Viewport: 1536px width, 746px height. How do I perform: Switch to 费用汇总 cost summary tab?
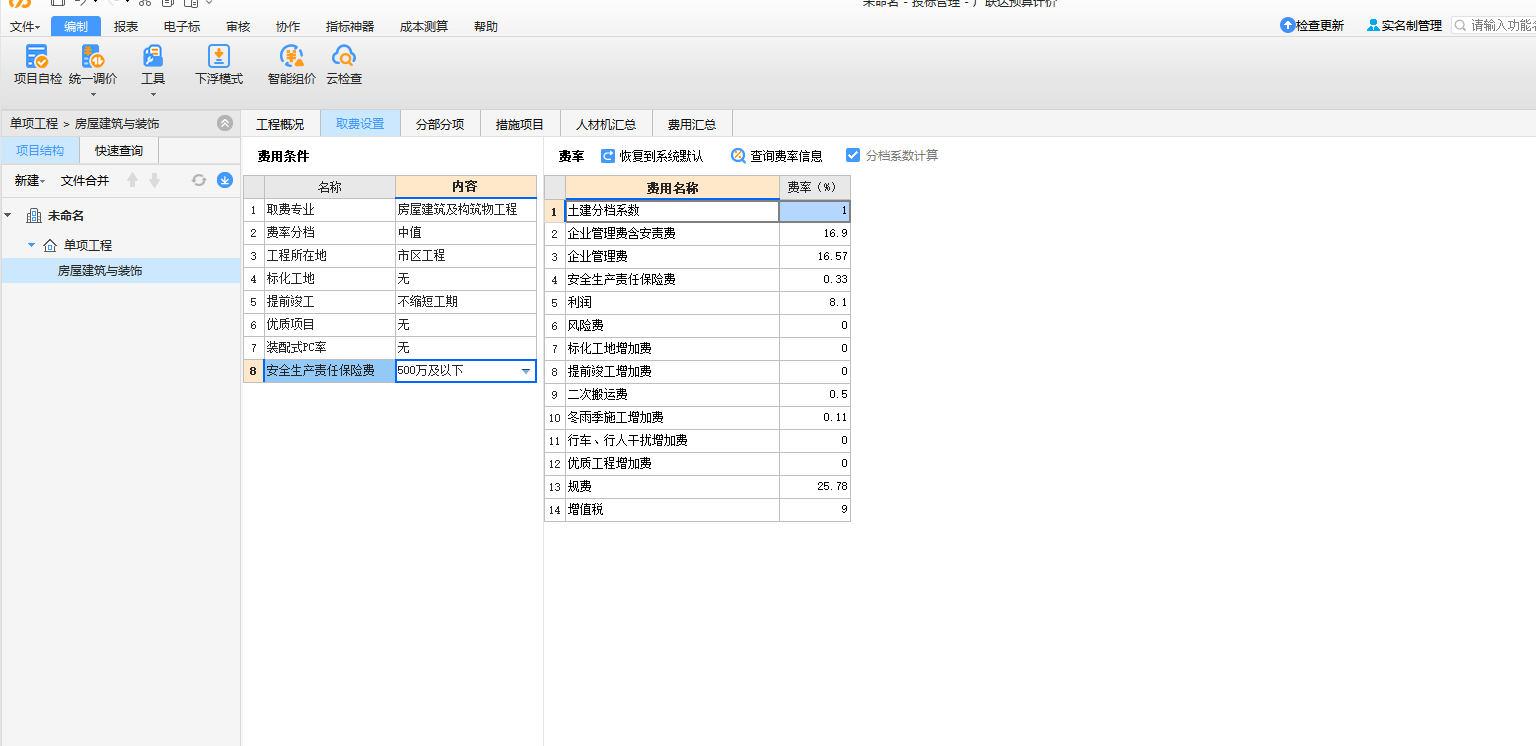pos(692,124)
